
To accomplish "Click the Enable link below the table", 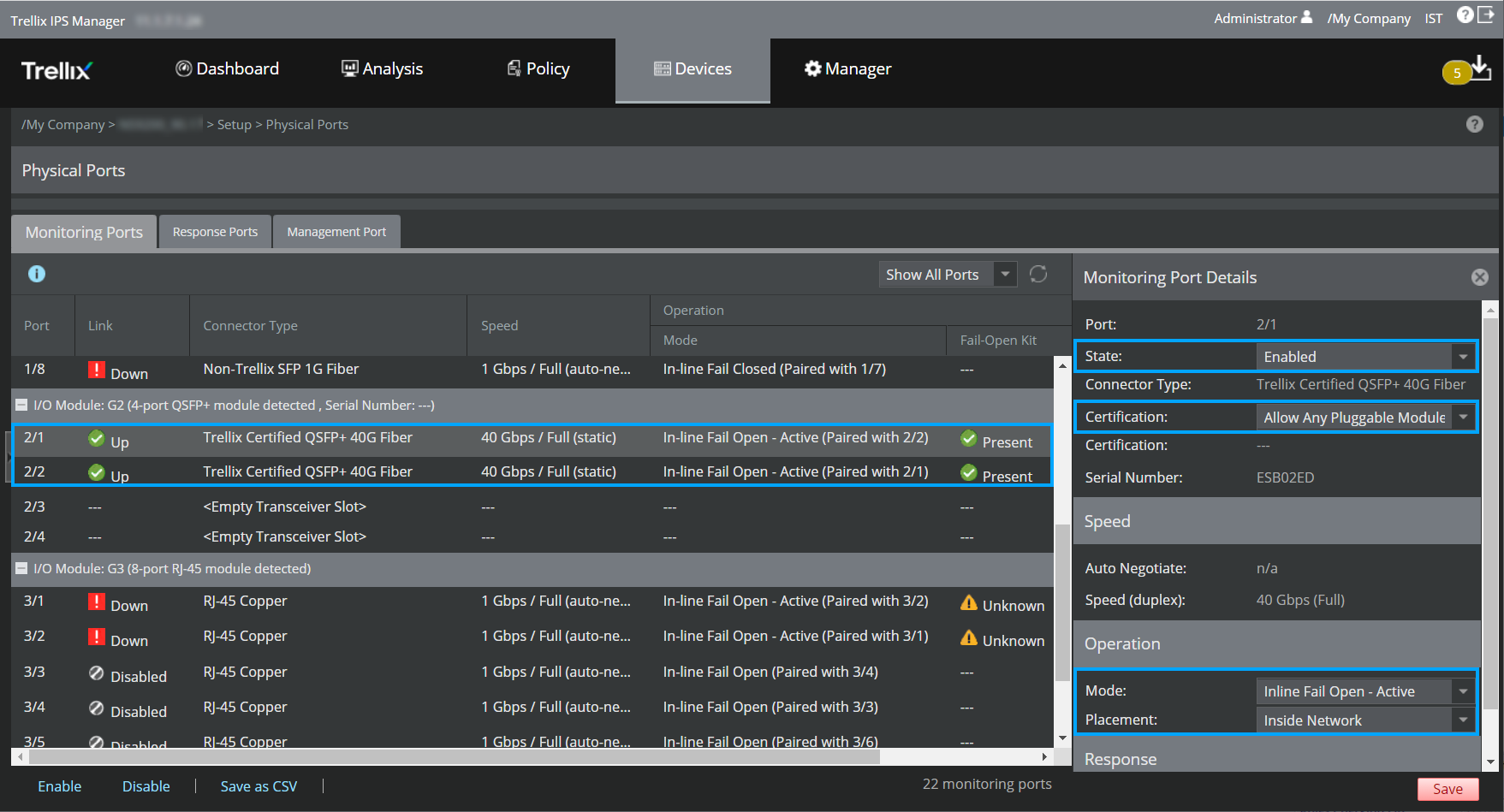I will [x=60, y=786].
